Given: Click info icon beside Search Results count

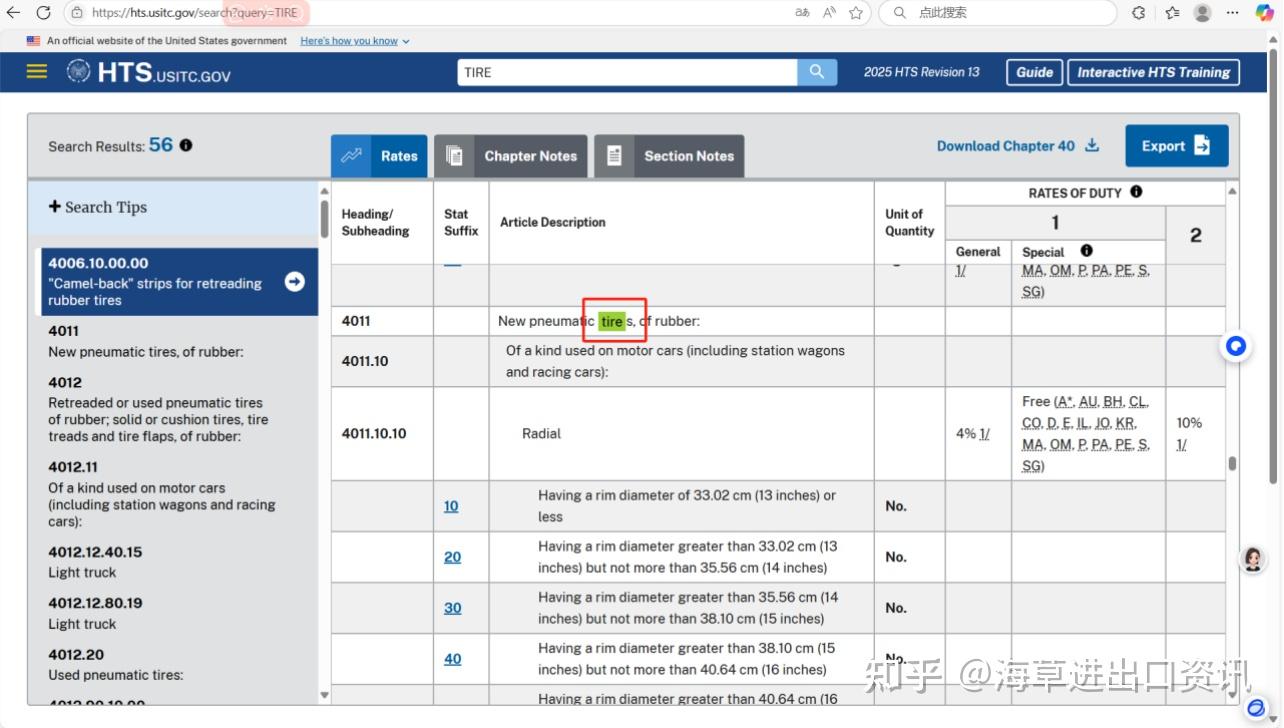Looking at the screenshot, I should (x=186, y=145).
